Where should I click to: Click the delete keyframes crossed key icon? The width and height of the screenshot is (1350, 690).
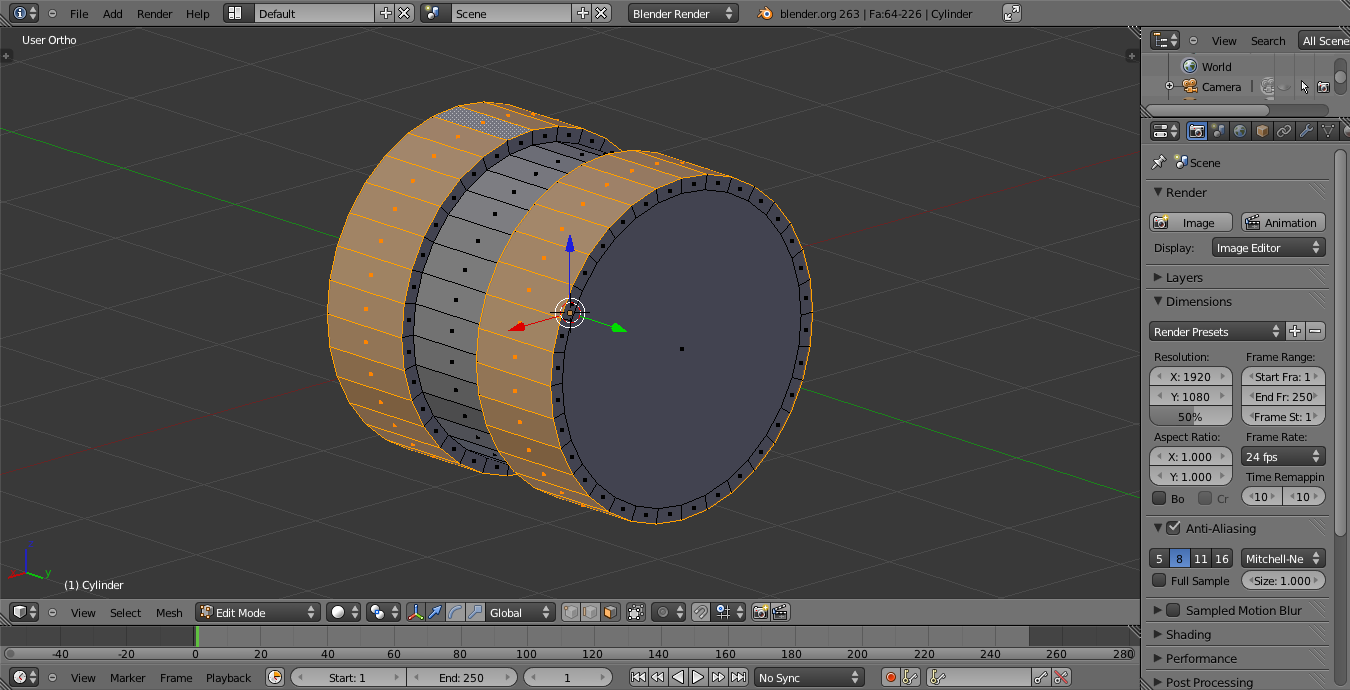pos(1061,677)
